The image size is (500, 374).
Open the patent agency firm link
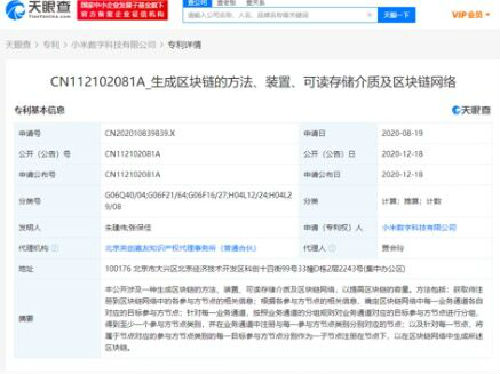click(180, 248)
